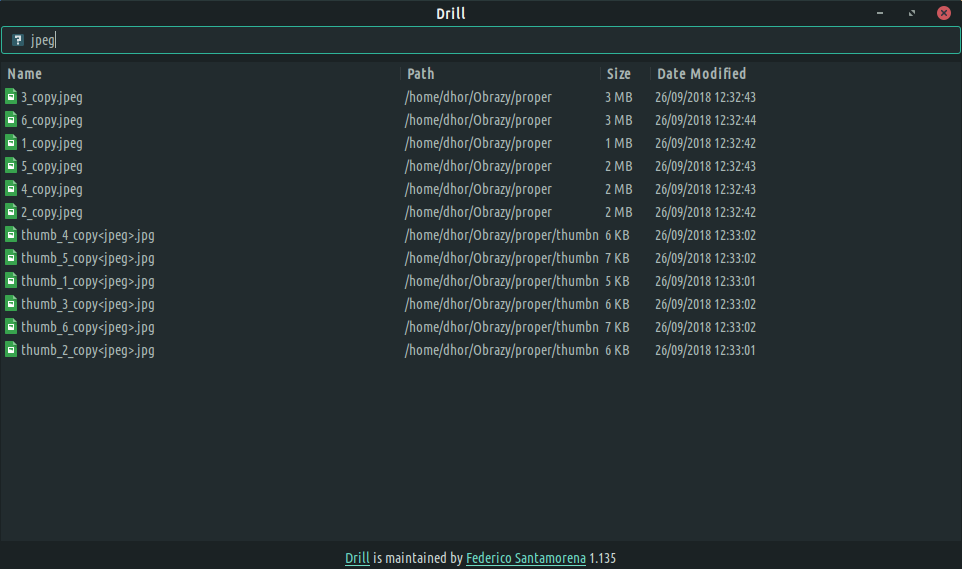Click the path cell of 1_copy.jpeg

[478, 143]
